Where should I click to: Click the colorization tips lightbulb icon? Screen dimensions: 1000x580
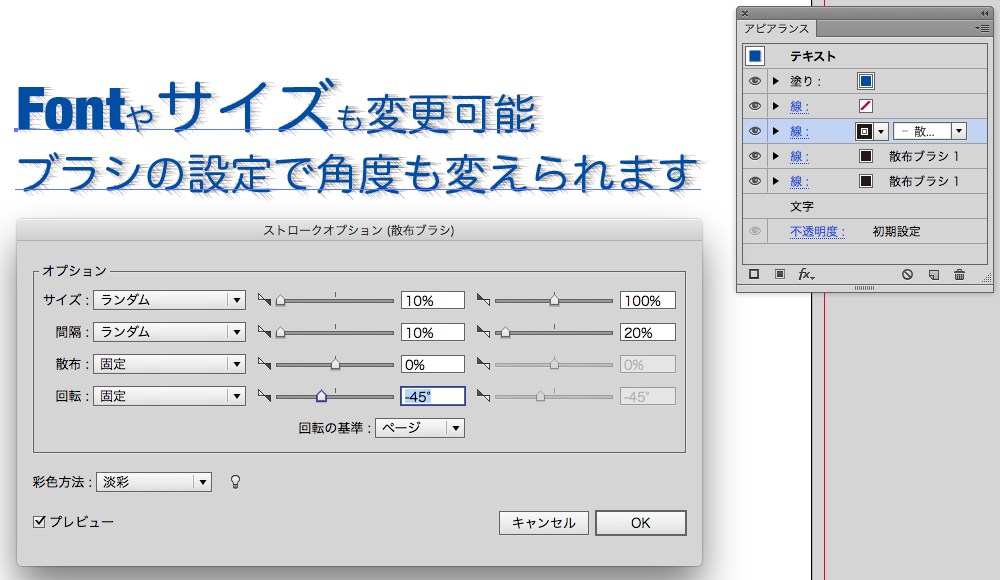pyautogui.click(x=236, y=482)
